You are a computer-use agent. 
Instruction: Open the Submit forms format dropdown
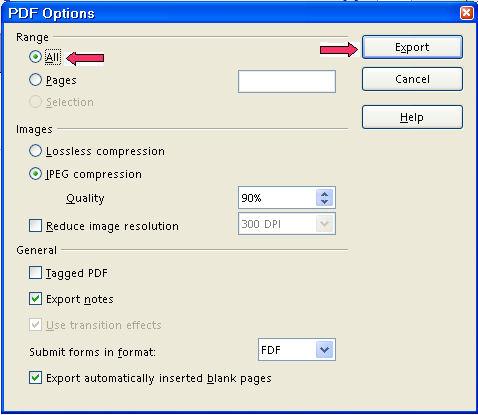[x=324, y=350]
